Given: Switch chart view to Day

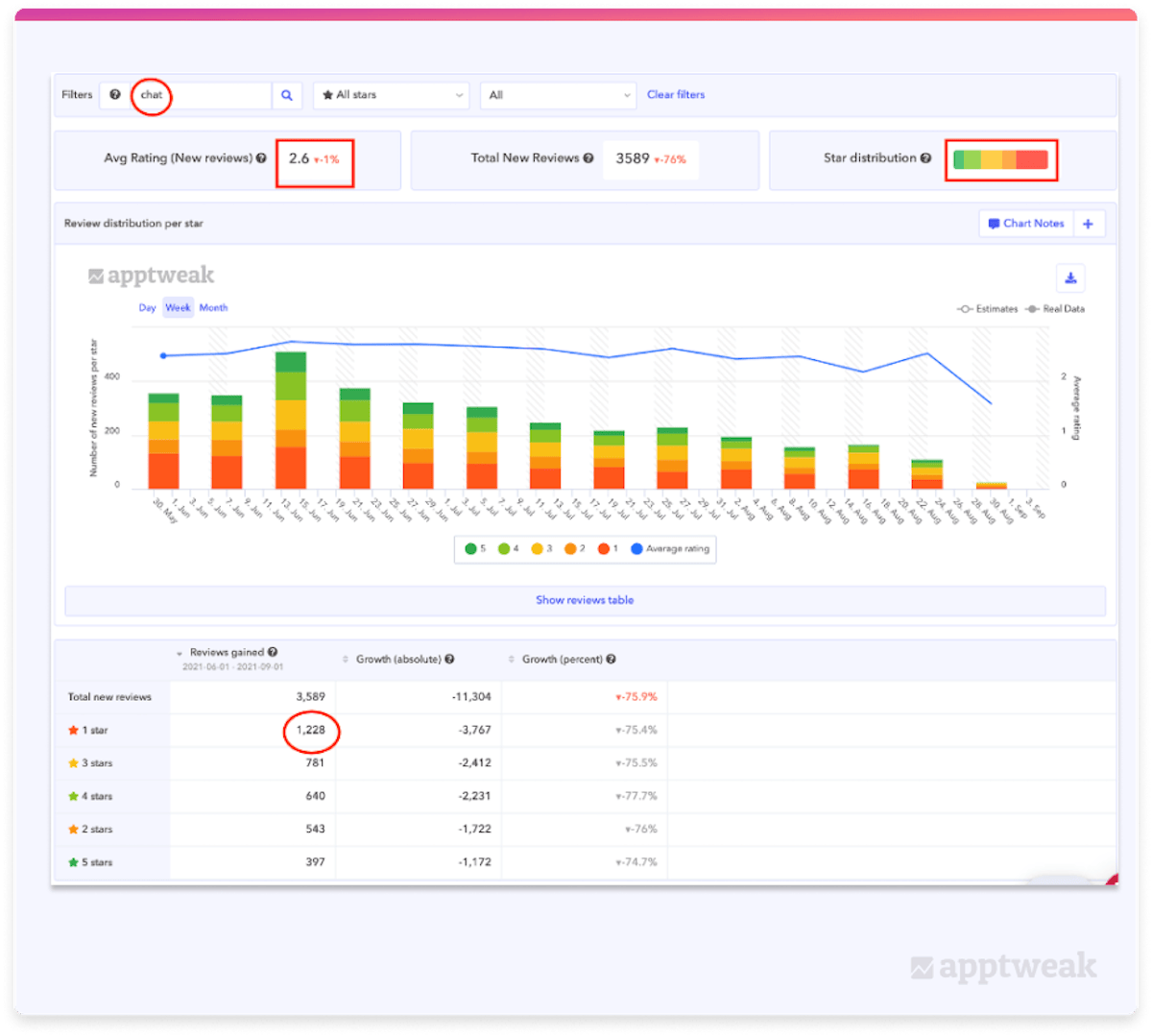Looking at the screenshot, I should [147, 308].
